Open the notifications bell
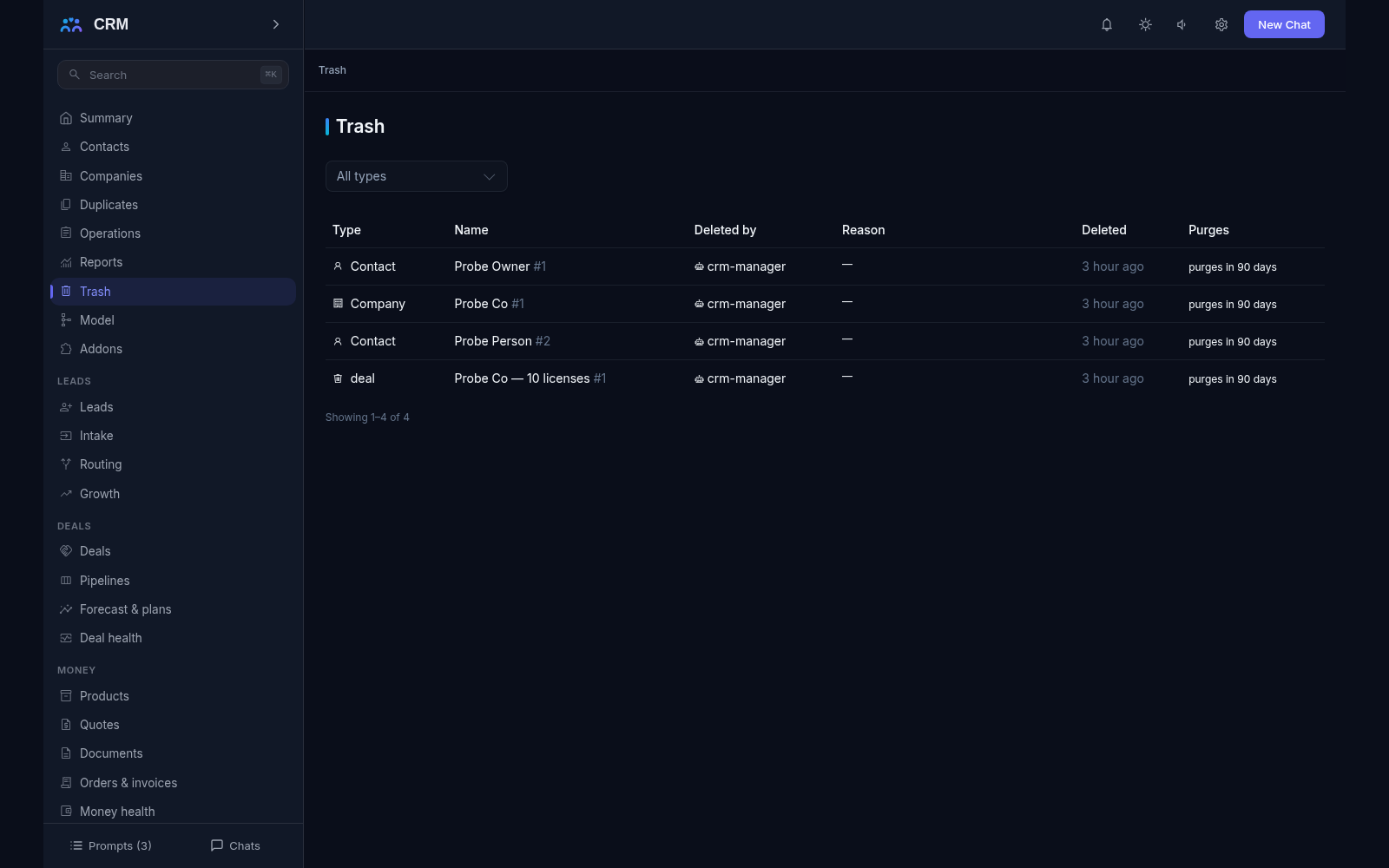Screen dimensions: 1389x868 coord(1107,24)
